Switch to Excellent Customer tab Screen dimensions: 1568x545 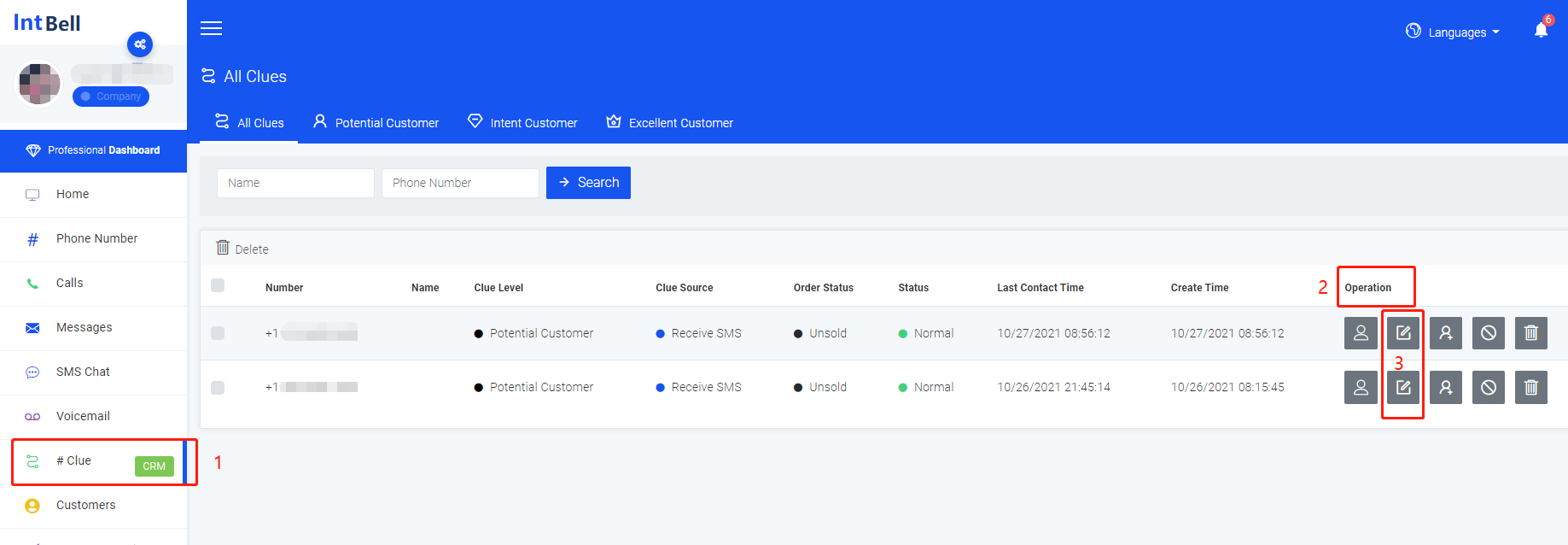(x=670, y=122)
